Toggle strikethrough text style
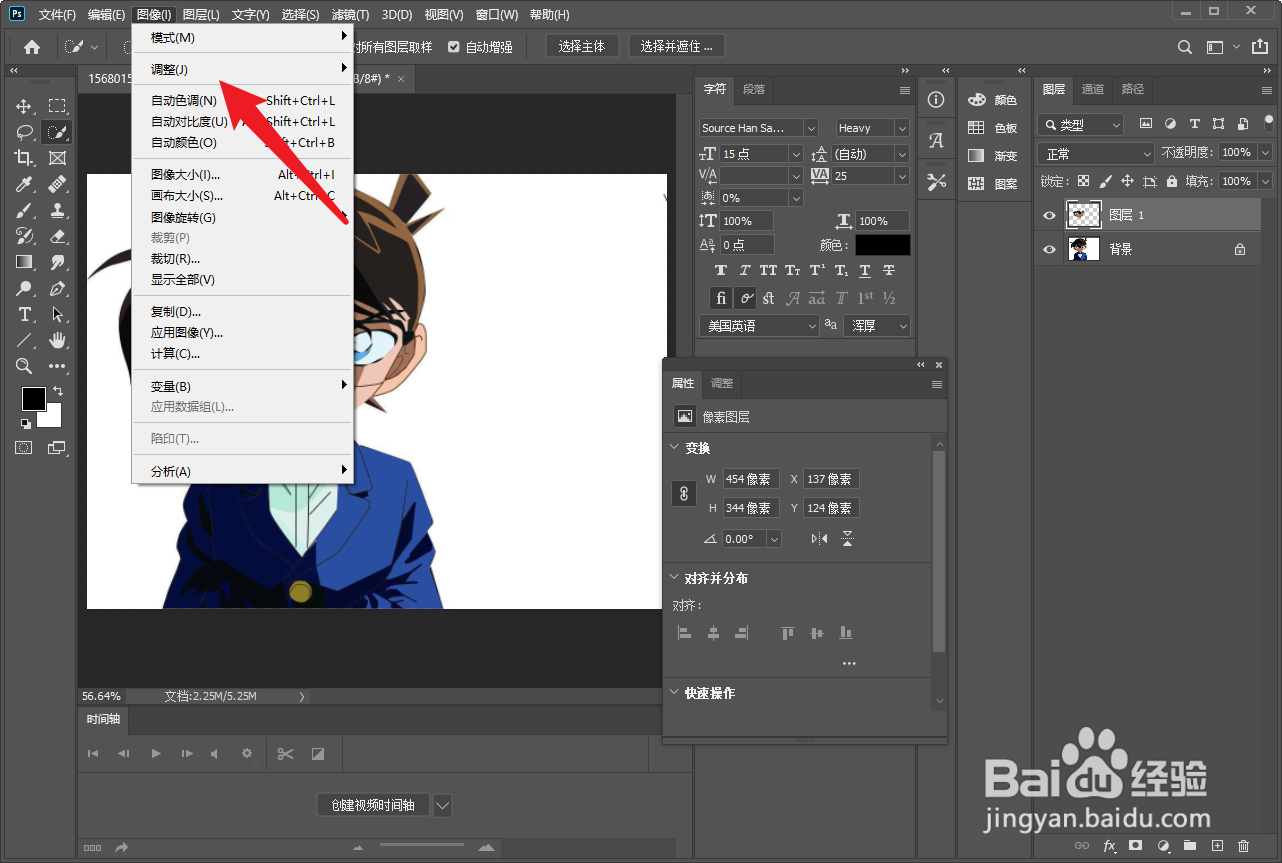Screen dimensions: 1282x863 click(x=889, y=271)
